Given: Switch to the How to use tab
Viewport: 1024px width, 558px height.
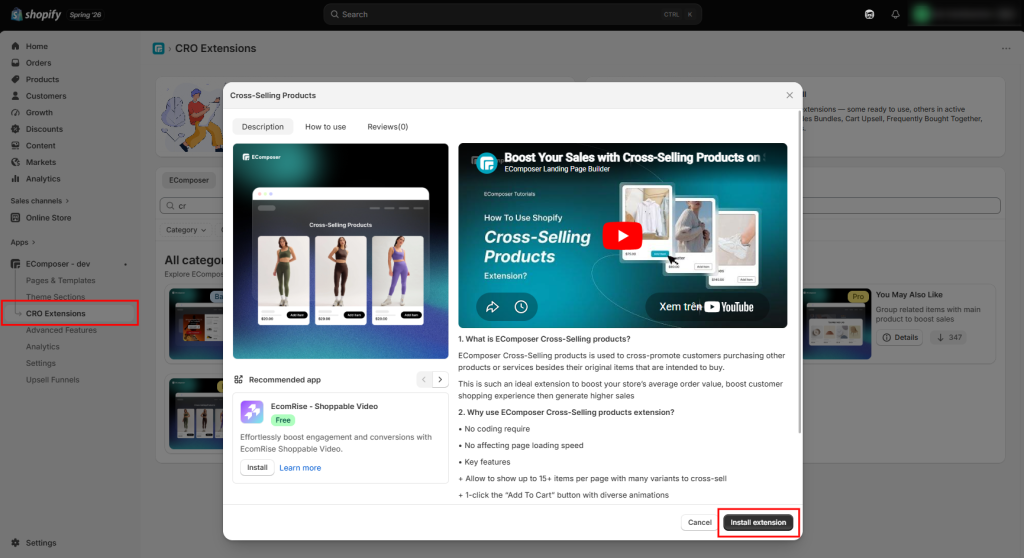Looking at the screenshot, I should click(x=325, y=127).
